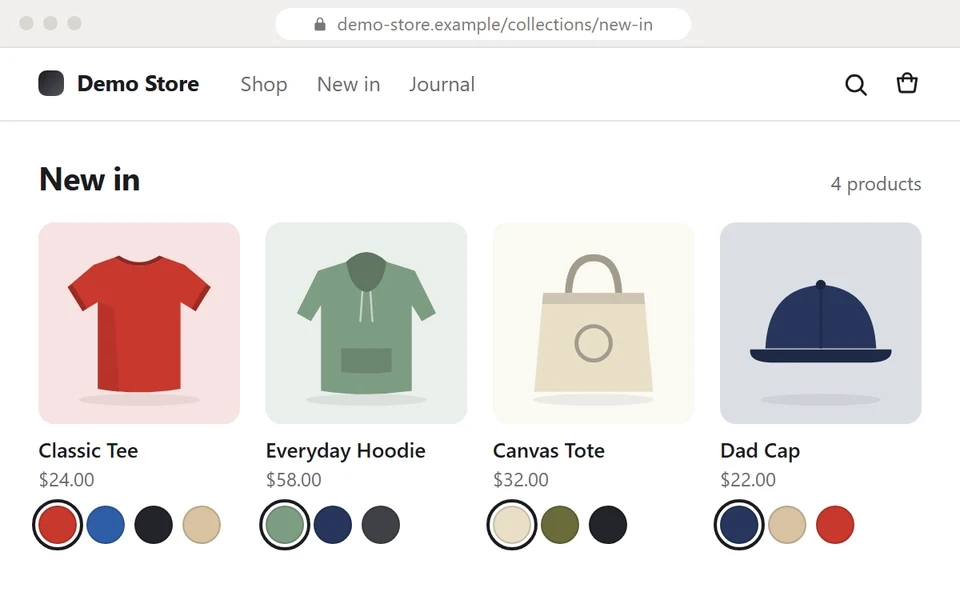Image resolution: width=960 pixels, height=600 pixels.
Task: Select red swatch for Dad Cap
Action: tap(835, 525)
